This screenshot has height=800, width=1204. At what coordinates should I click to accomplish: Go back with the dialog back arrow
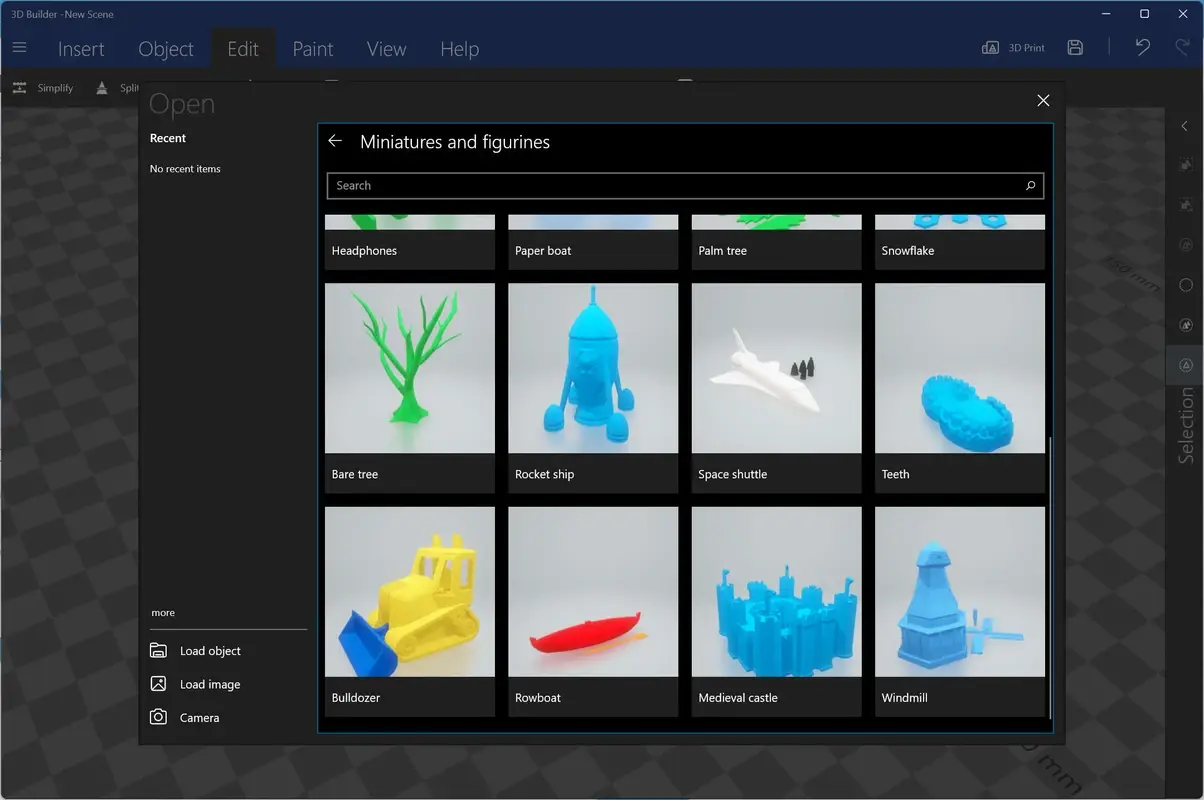coord(335,141)
